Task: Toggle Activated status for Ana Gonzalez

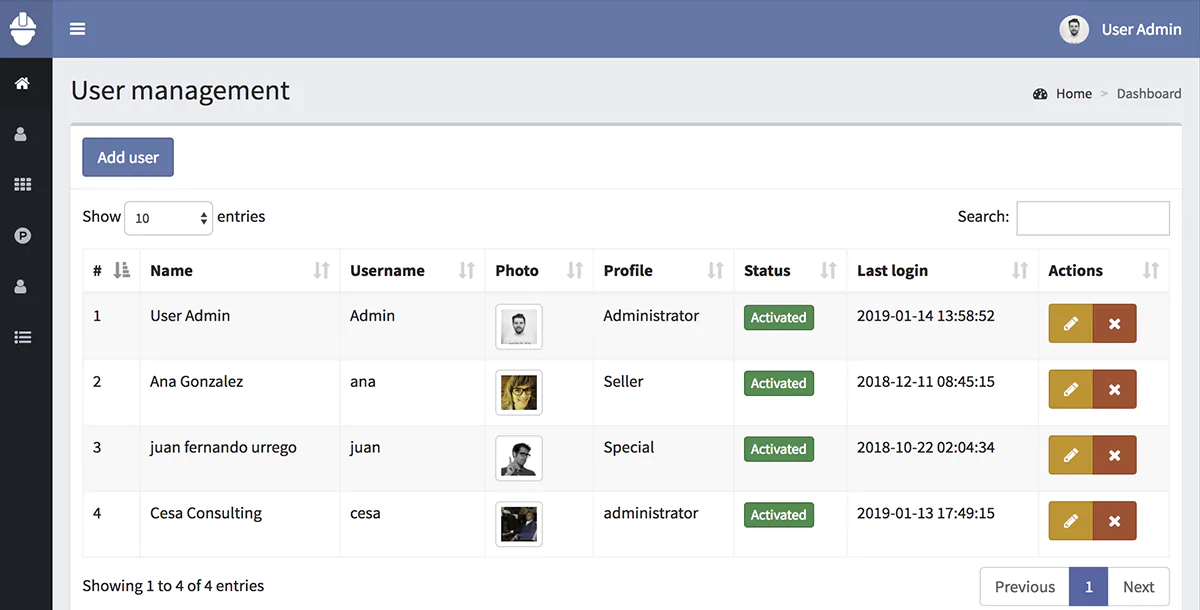Action: [778, 384]
